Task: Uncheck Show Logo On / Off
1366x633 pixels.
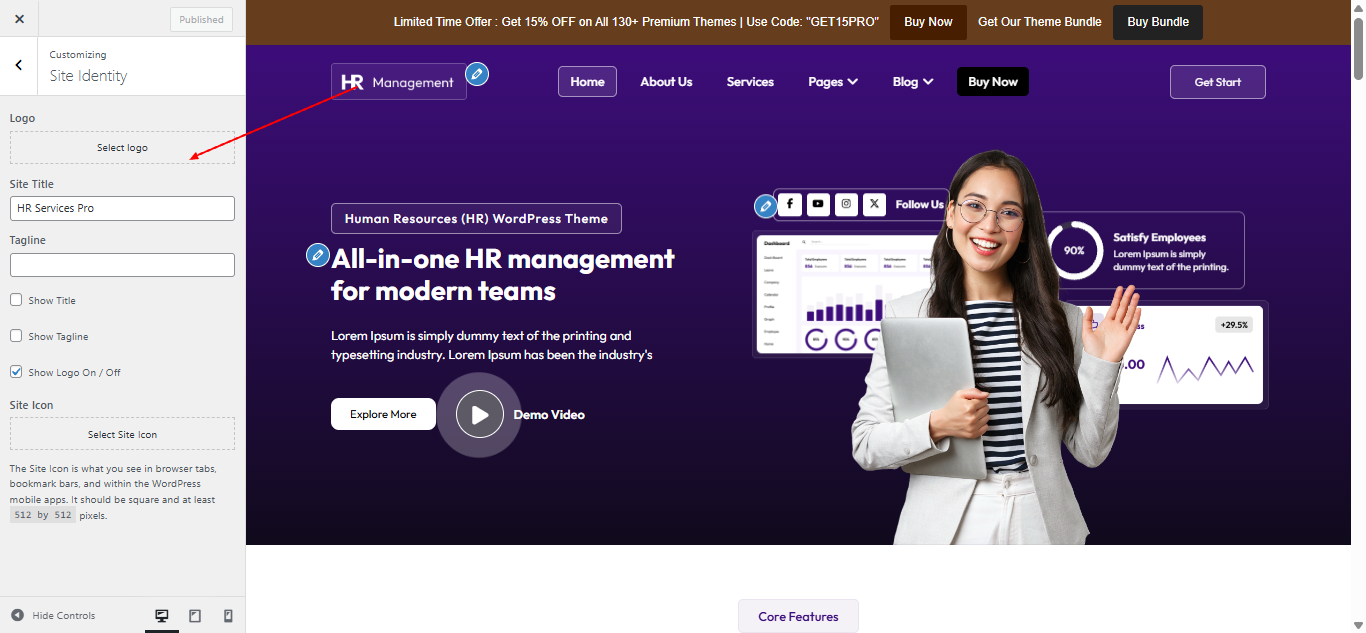Action: [x=16, y=372]
